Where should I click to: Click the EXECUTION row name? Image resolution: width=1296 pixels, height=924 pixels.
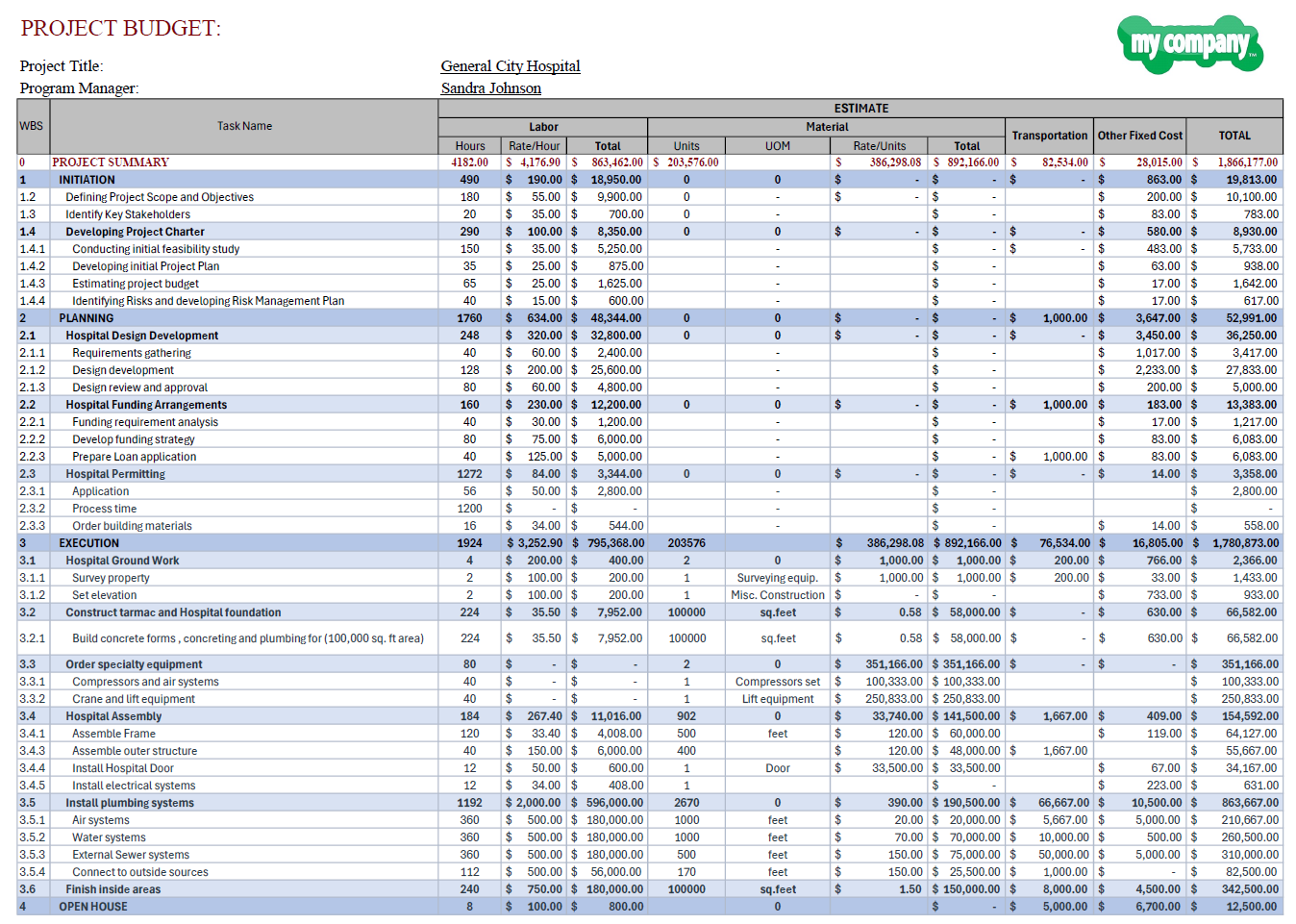89,543
